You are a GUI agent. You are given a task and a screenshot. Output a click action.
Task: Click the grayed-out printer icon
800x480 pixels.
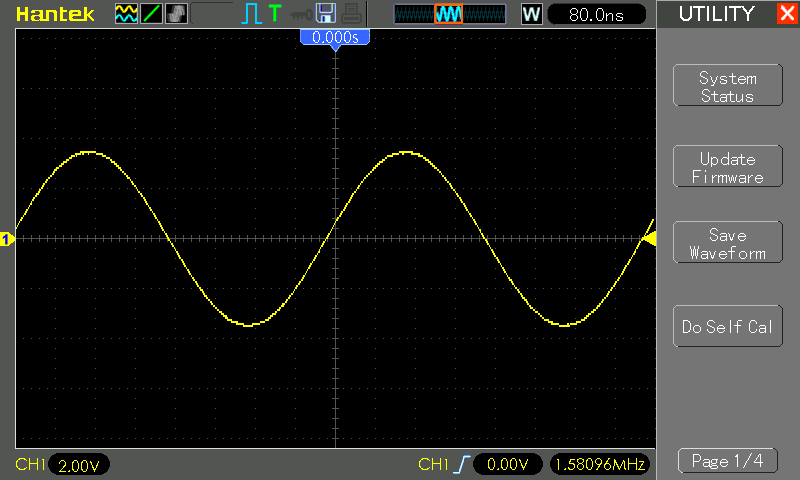coord(349,14)
